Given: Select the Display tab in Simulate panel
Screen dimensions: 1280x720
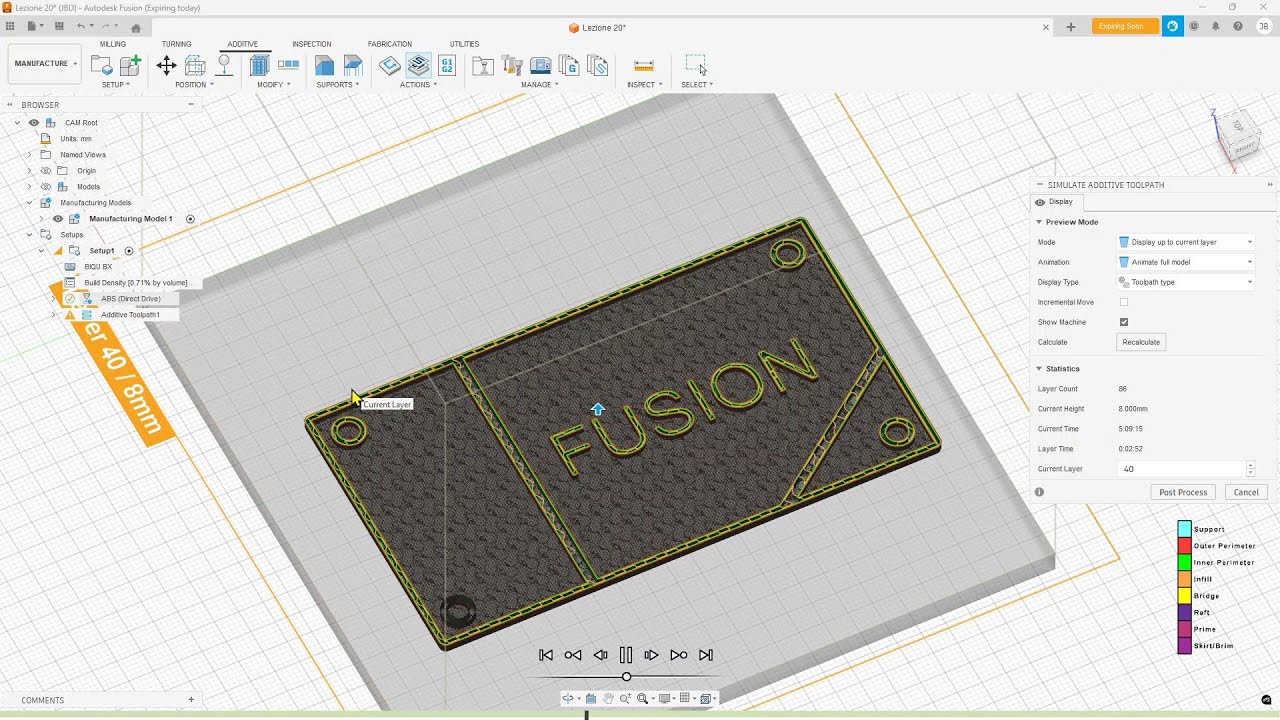Looking at the screenshot, I should (x=1055, y=202).
